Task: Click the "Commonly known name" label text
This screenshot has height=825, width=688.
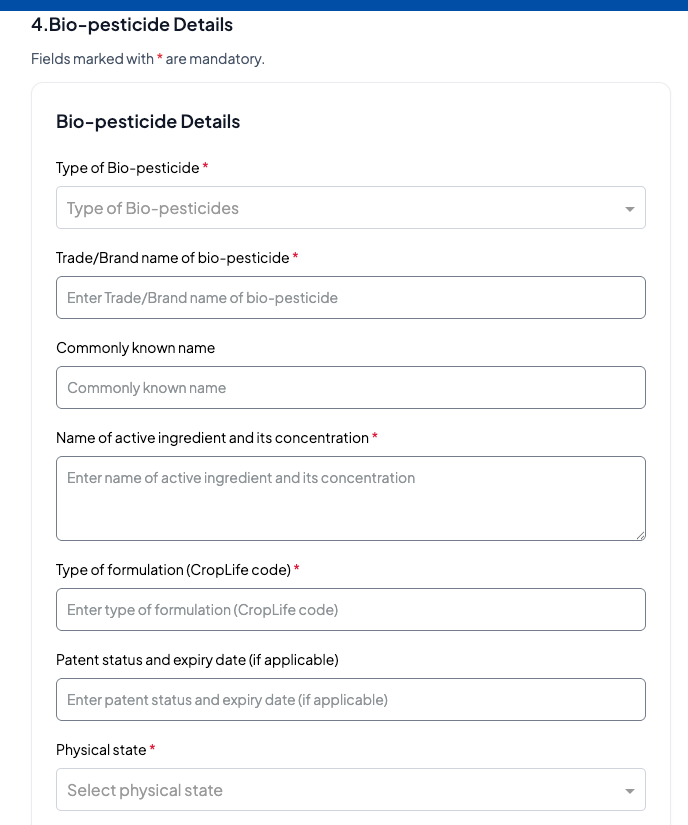Action: click(x=135, y=348)
